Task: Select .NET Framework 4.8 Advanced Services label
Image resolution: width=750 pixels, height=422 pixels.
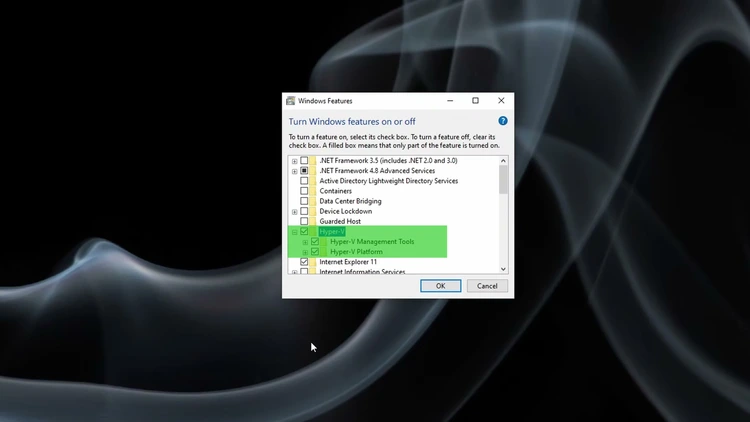Action: (377, 171)
